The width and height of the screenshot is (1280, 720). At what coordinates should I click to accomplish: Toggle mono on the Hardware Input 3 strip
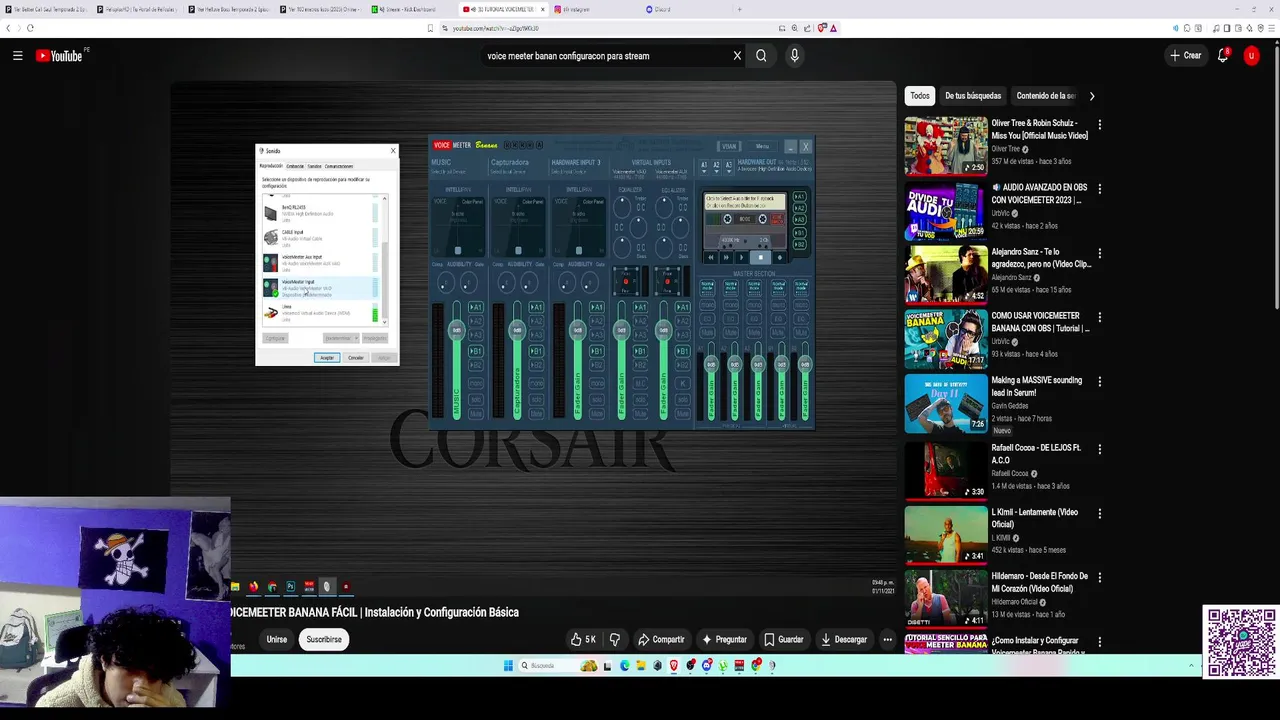click(x=597, y=383)
